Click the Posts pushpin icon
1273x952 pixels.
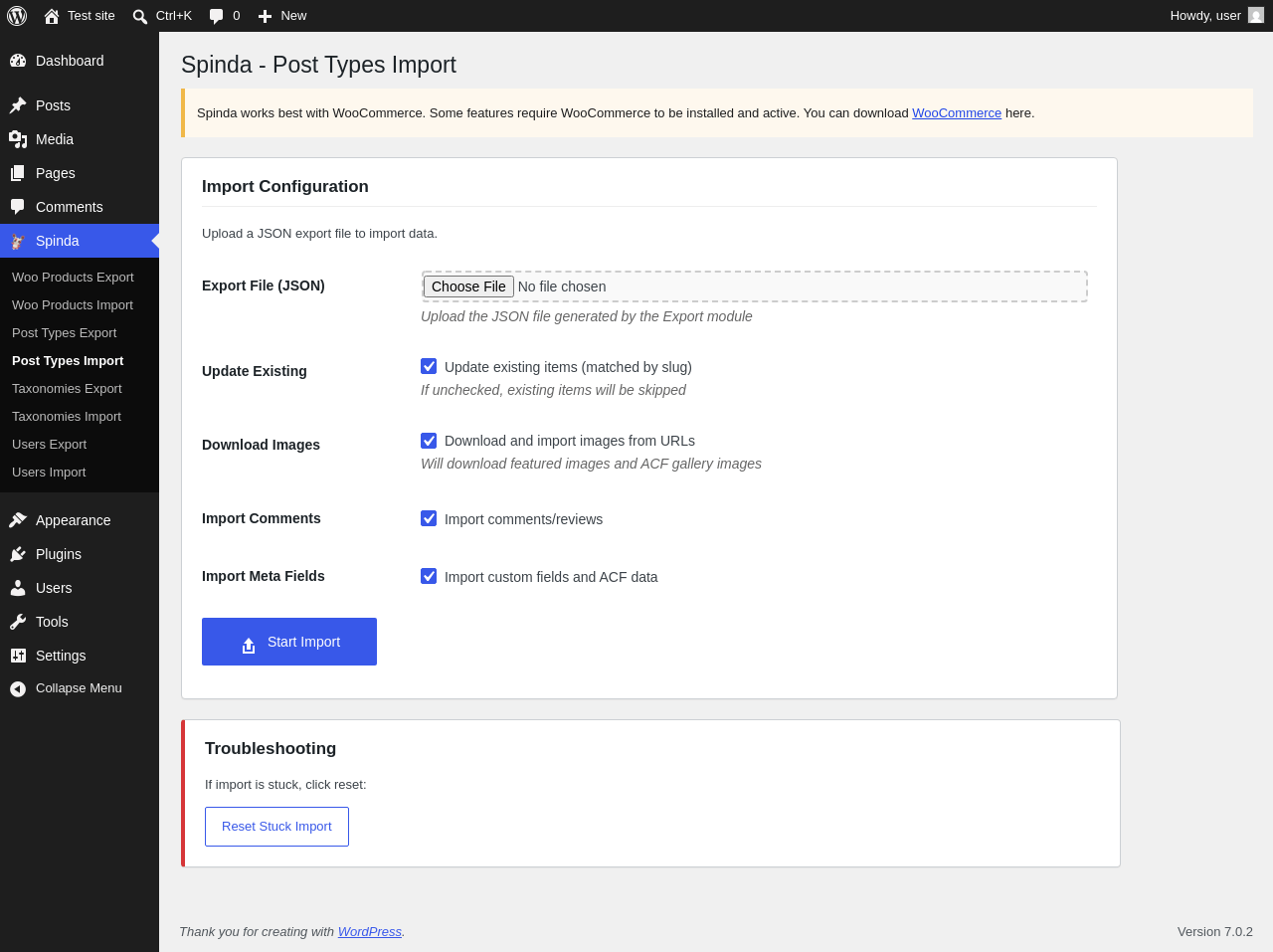click(x=18, y=105)
